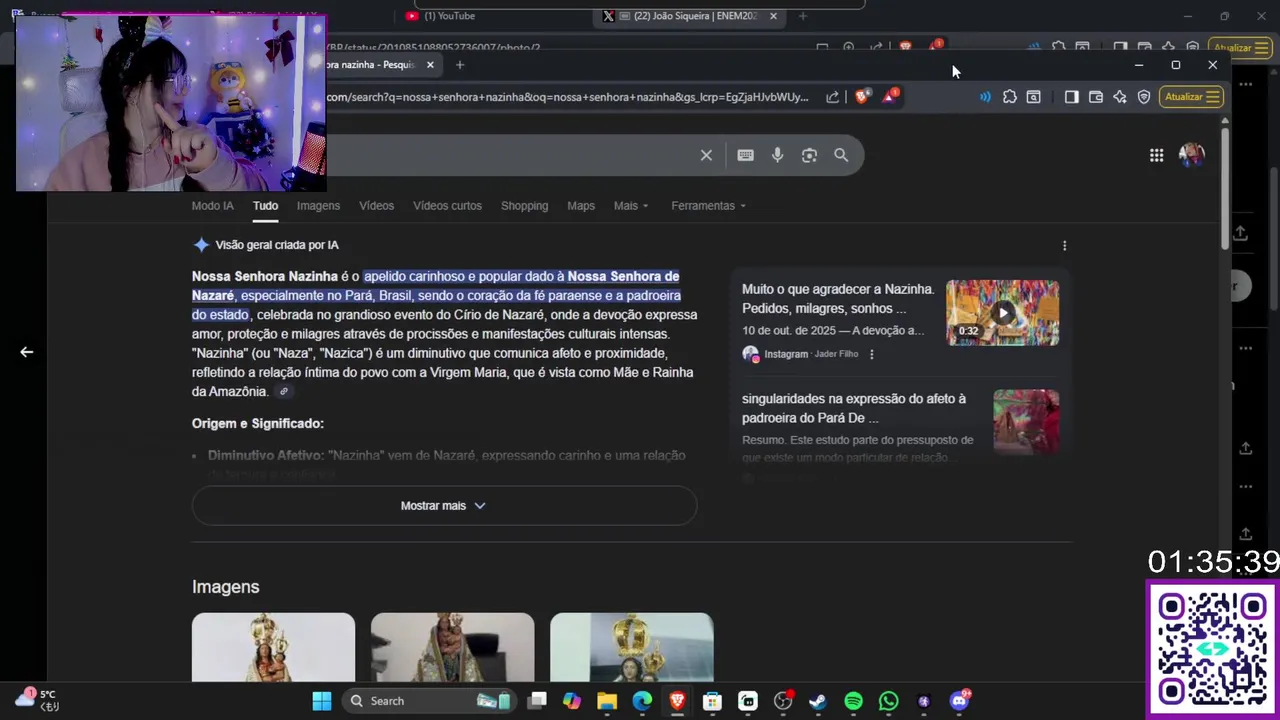Click the Imagens section heading
This screenshot has width=1280, height=720.
[x=225, y=587]
